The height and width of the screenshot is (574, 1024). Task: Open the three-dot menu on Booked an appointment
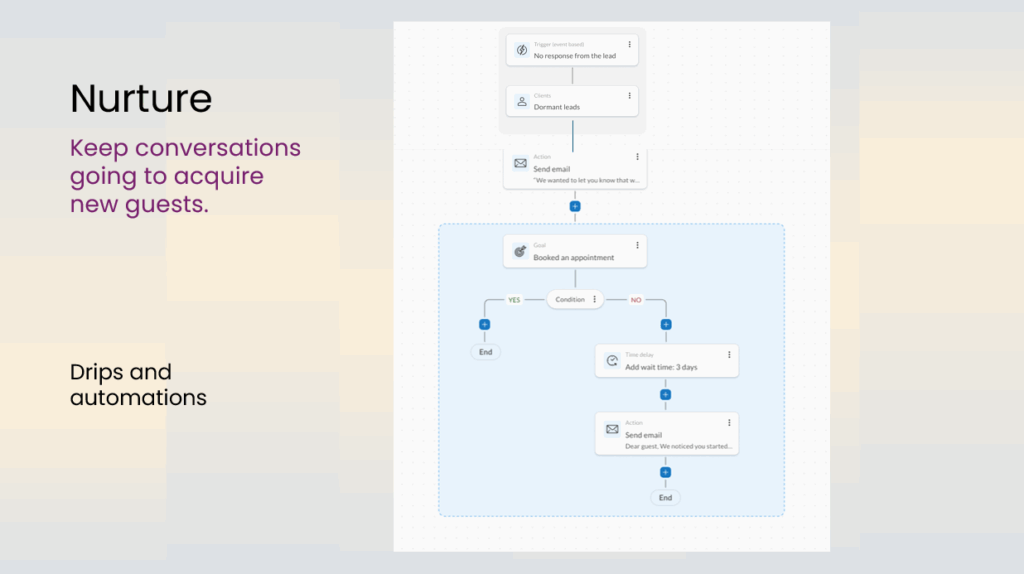tap(637, 245)
